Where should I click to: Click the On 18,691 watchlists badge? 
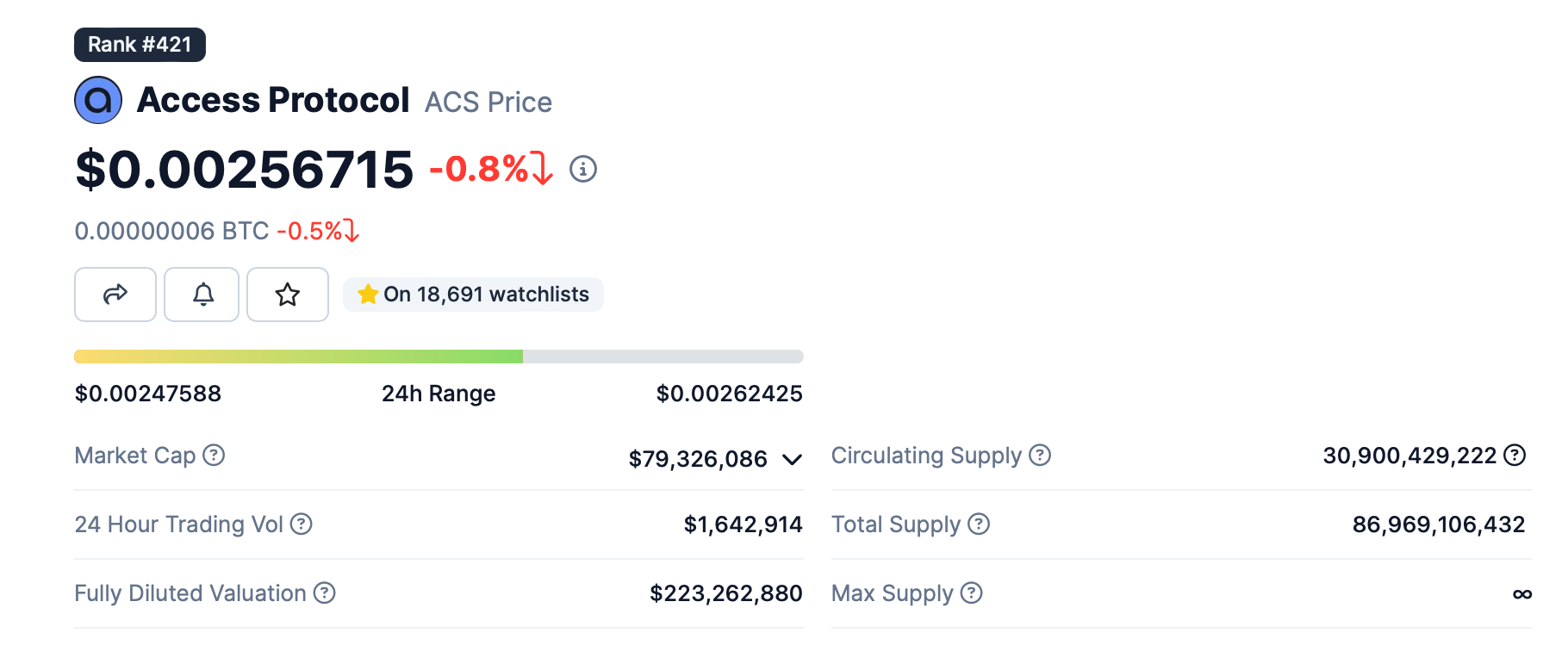(x=473, y=295)
